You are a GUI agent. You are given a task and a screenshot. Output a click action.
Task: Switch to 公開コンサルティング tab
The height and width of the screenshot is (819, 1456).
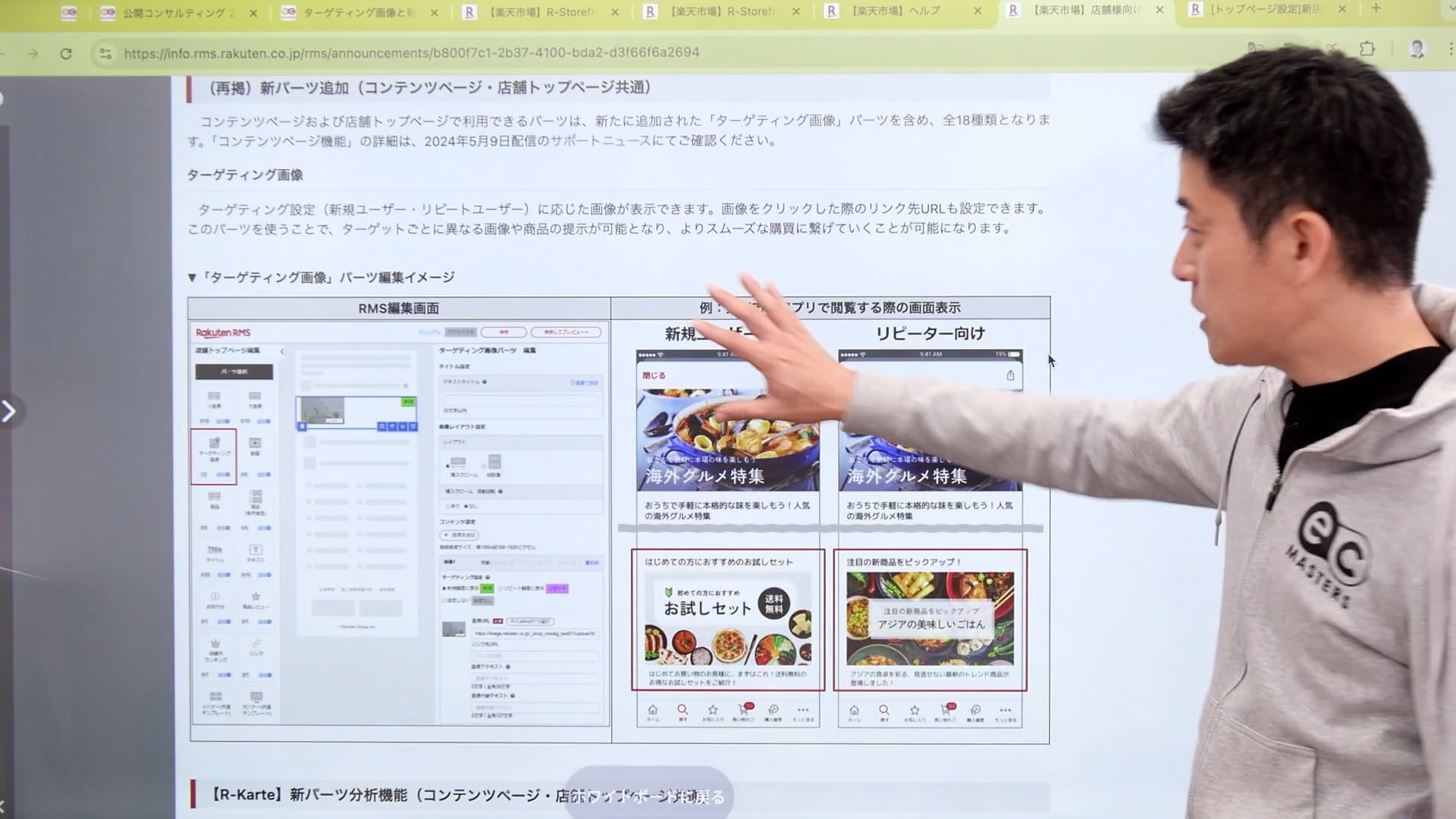(x=178, y=13)
